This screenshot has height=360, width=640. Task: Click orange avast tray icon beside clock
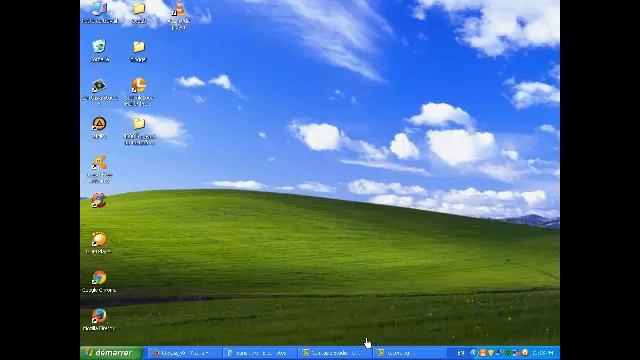525,353
